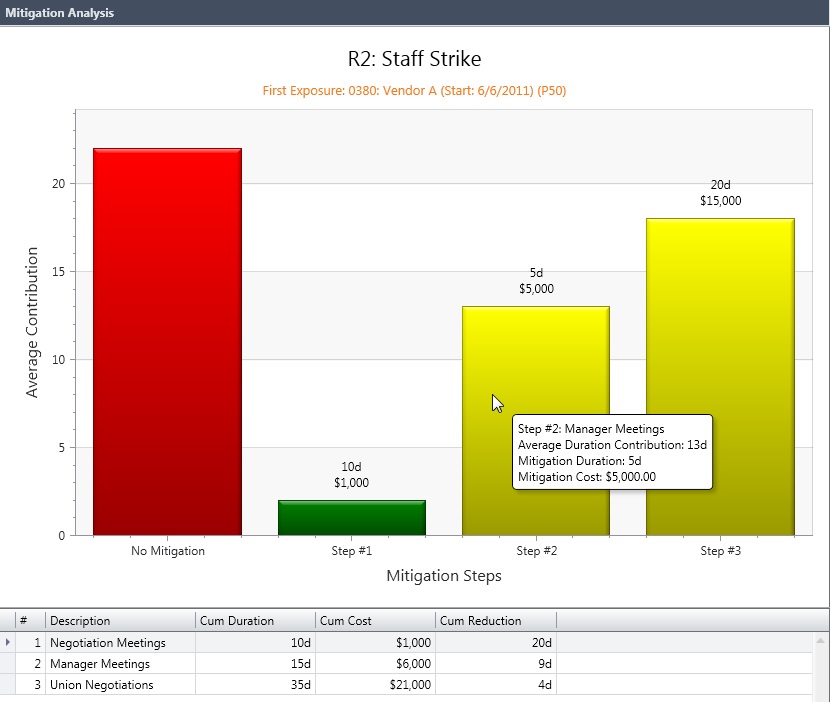Click the green Step #1 bar
Viewport: 830px width, 702px height.
click(351, 515)
